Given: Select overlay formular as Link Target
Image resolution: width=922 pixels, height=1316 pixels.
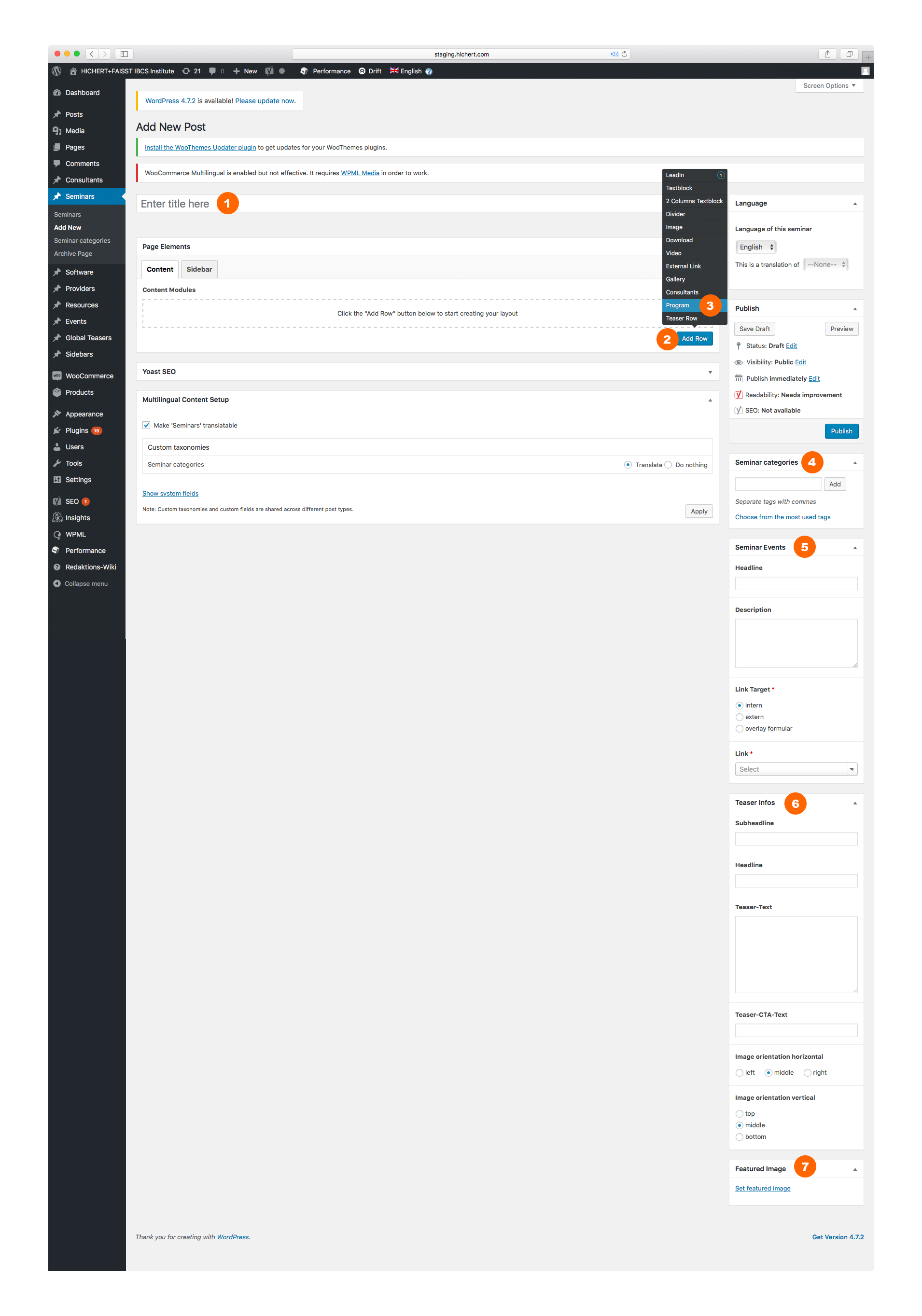Looking at the screenshot, I should [x=739, y=729].
